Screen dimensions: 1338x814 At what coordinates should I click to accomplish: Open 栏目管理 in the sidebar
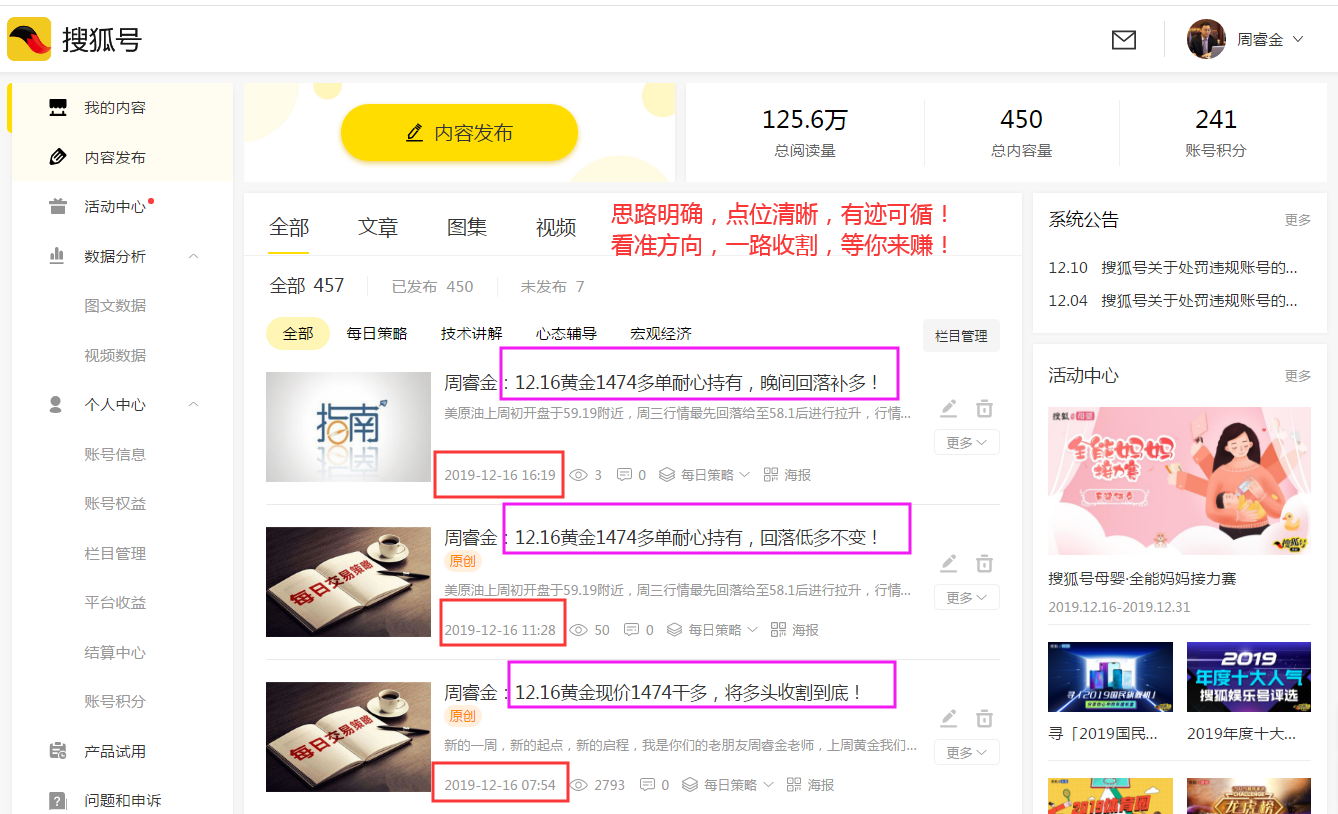pos(115,553)
